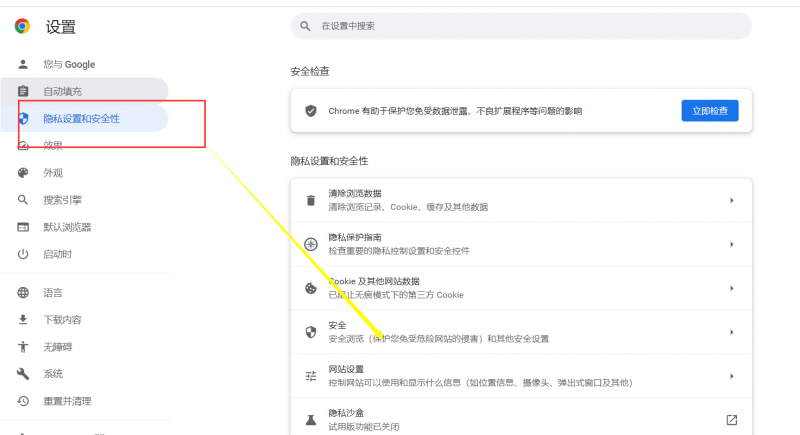
Task: Open 下载内容 in the sidebar
Action: coord(62,320)
